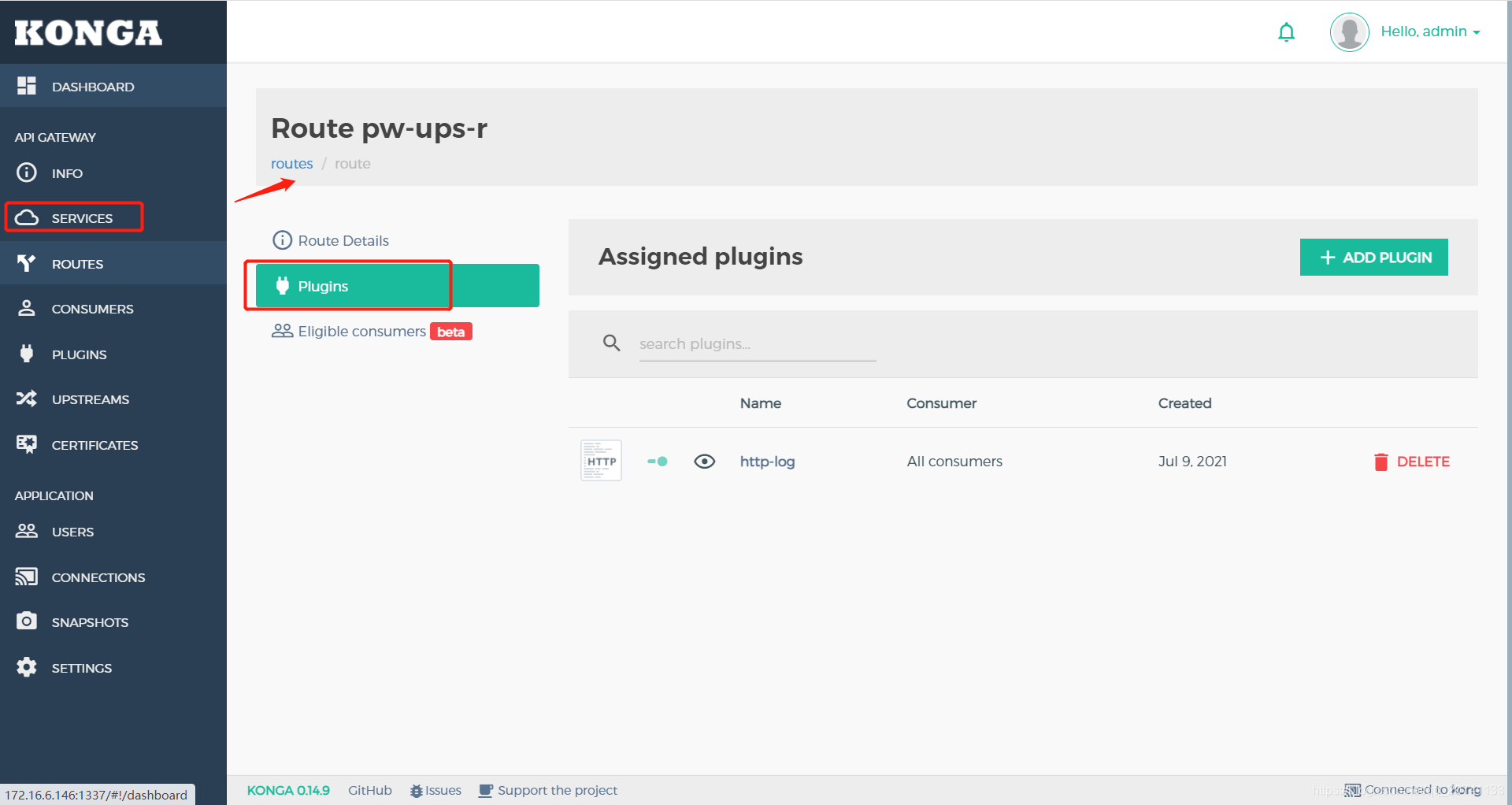Go to ROUTES in the sidebar

point(113,263)
